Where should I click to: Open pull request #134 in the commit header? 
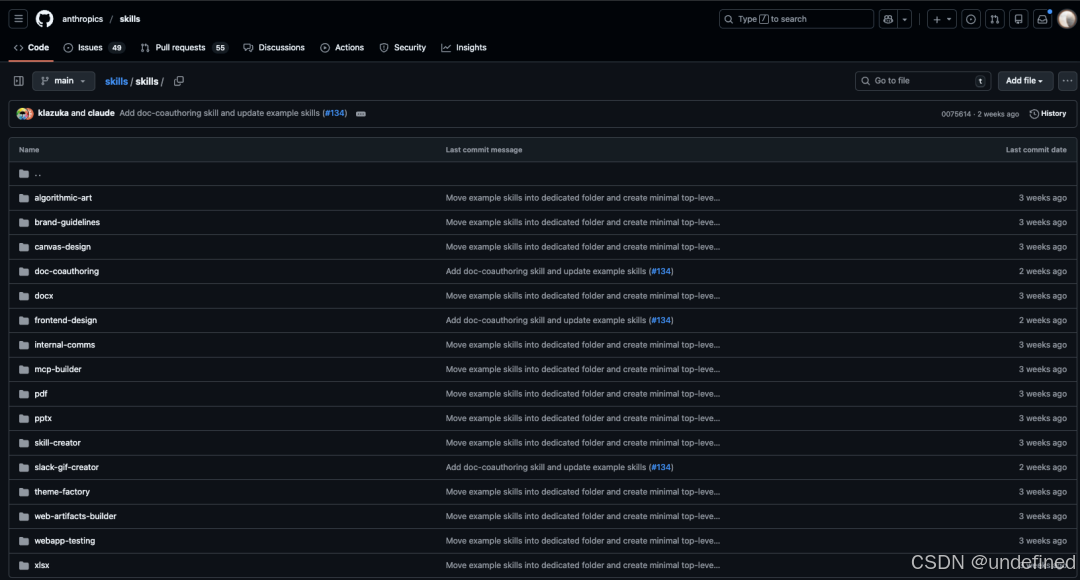pyautogui.click(x=335, y=113)
